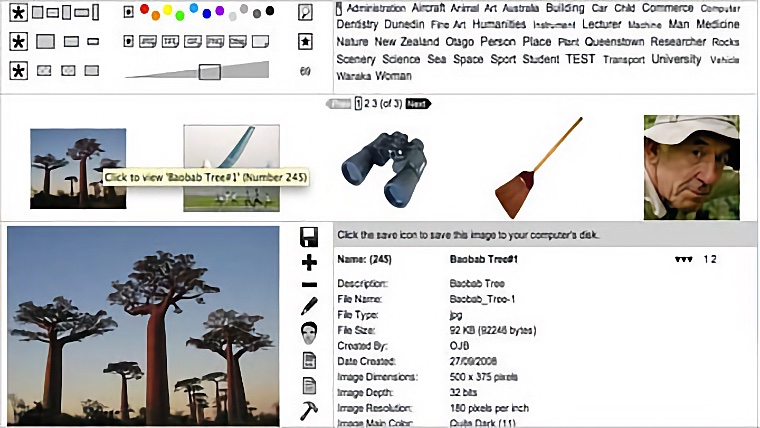Click the boxed star icon under magnifier
The image size is (760, 428).
coord(305,42)
